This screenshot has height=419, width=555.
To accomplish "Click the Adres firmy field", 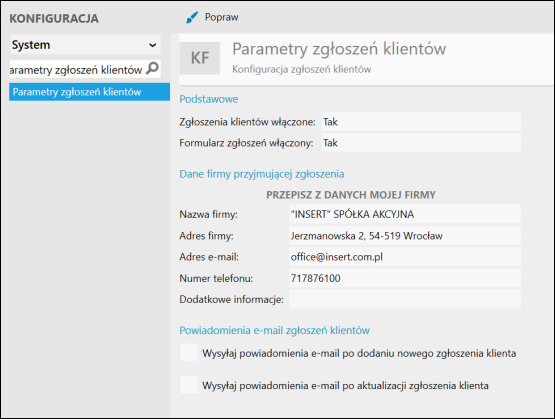I will [x=405, y=236].
